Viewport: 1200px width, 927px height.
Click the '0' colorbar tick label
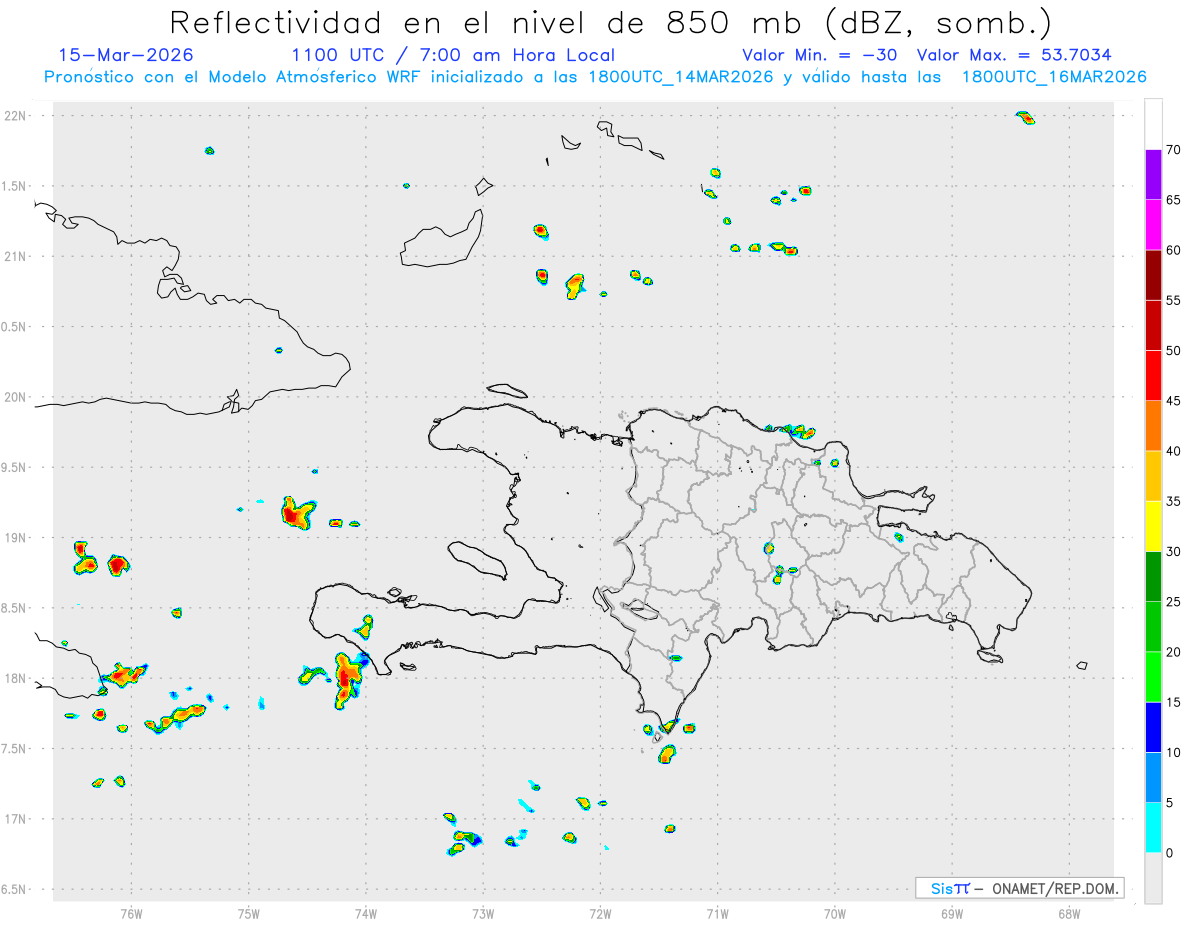(1170, 853)
